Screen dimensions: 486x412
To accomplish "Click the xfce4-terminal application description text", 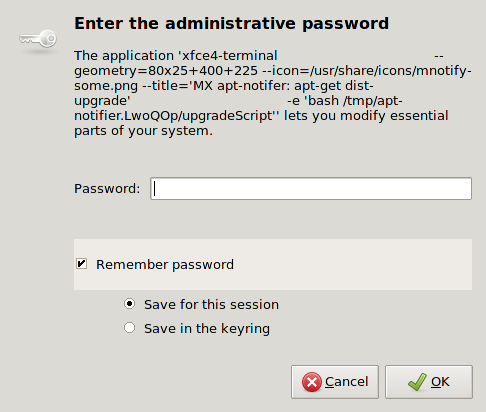I will 273,93.
